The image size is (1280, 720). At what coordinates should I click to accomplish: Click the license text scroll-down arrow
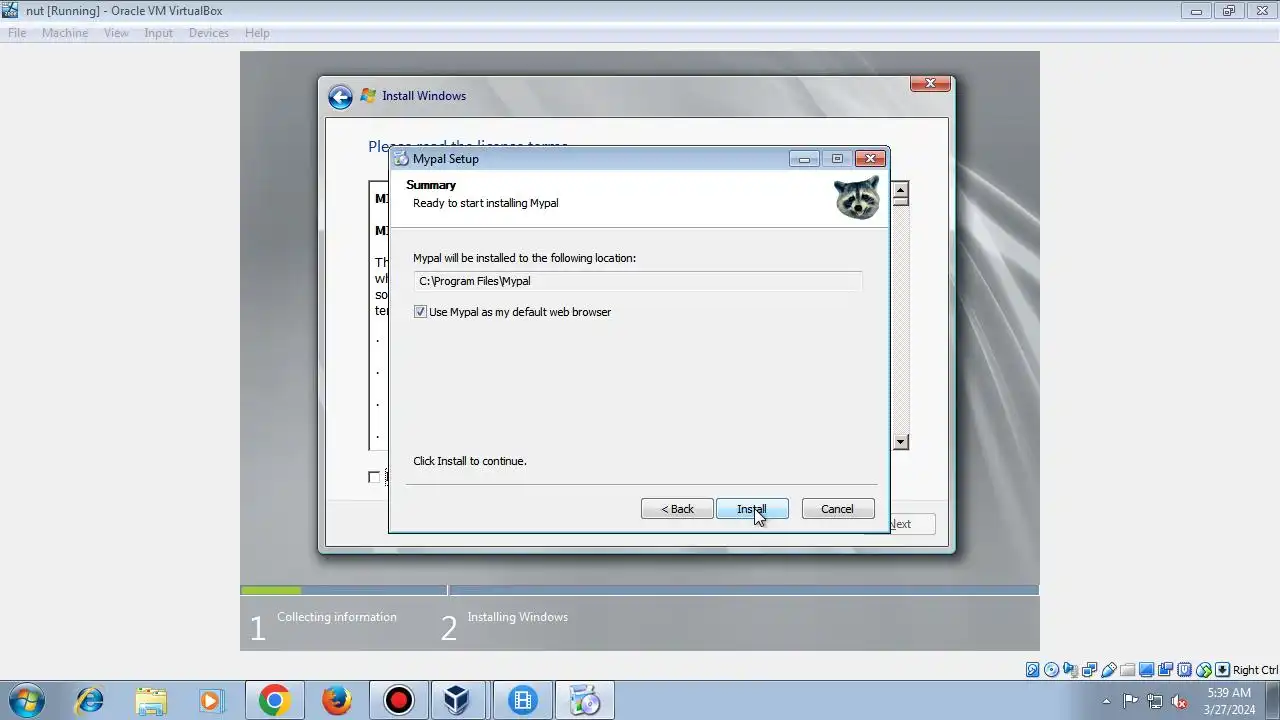[x=901, y=442]
